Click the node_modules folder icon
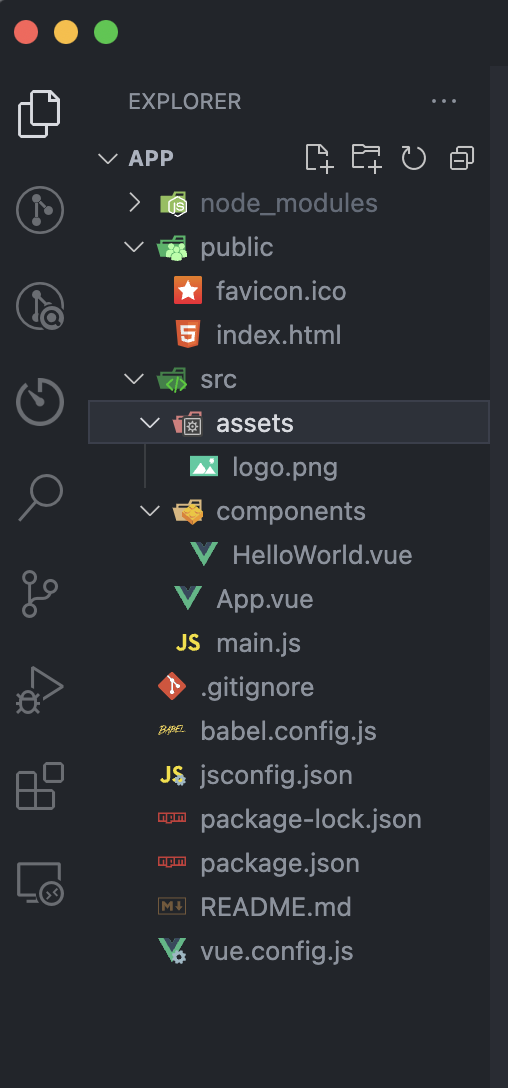The width and height of the screenshot is (508, 1088). tap(173, 203)
